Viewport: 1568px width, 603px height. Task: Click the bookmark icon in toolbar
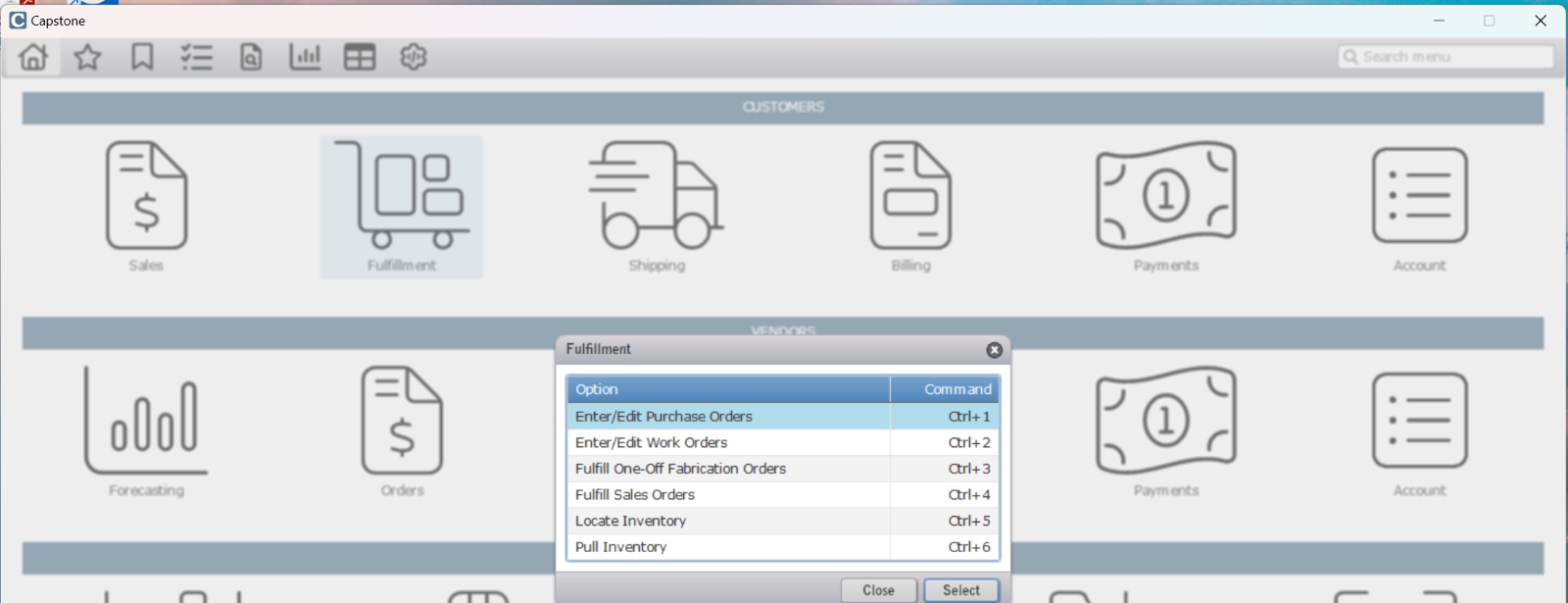[x=142, y=57]
